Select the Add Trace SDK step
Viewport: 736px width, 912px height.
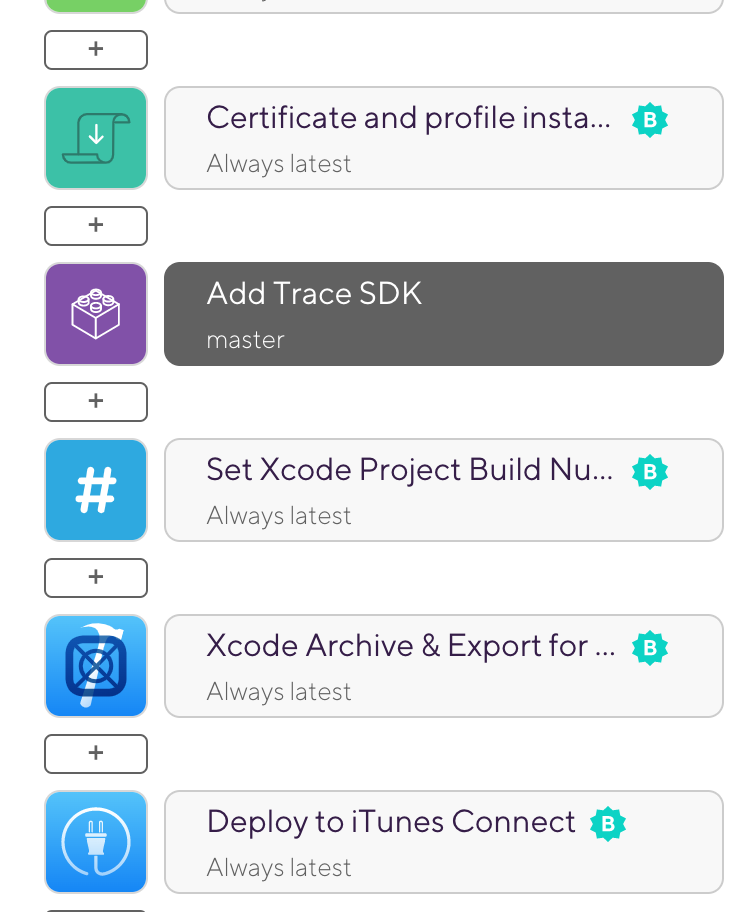pyautogui.click(x=443, y=314)
